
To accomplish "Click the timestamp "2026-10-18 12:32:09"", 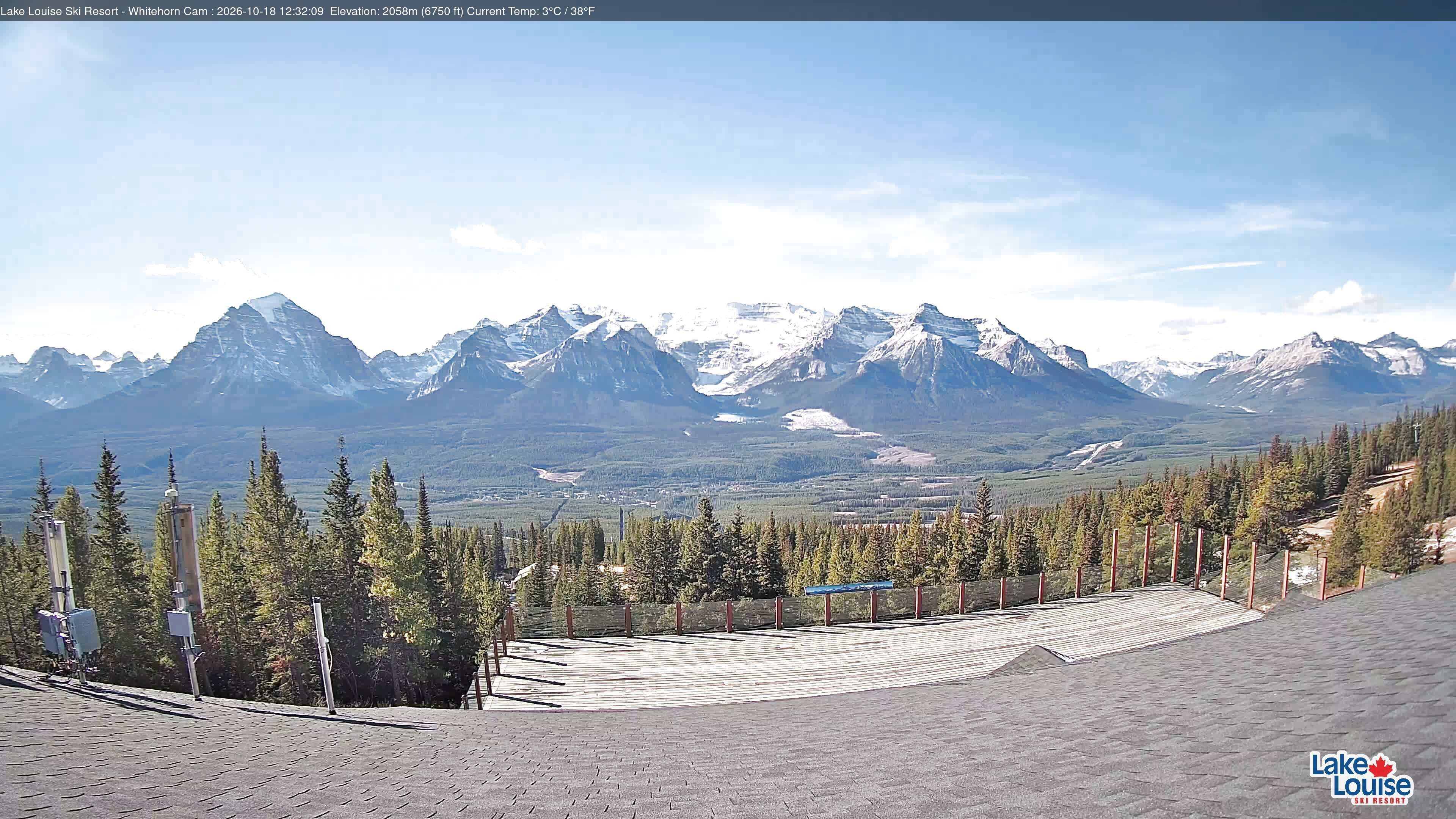I will [270, 11].
